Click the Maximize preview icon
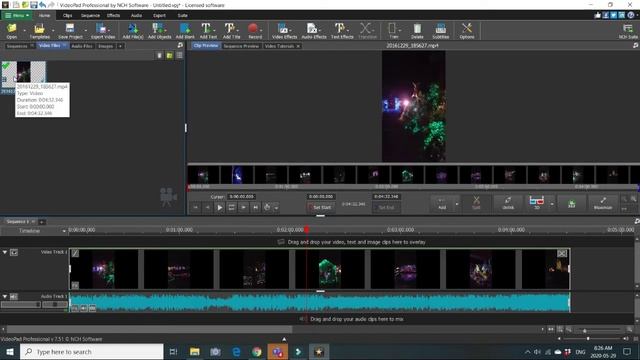This screenshot has height=360, width=640. [603, 202]
